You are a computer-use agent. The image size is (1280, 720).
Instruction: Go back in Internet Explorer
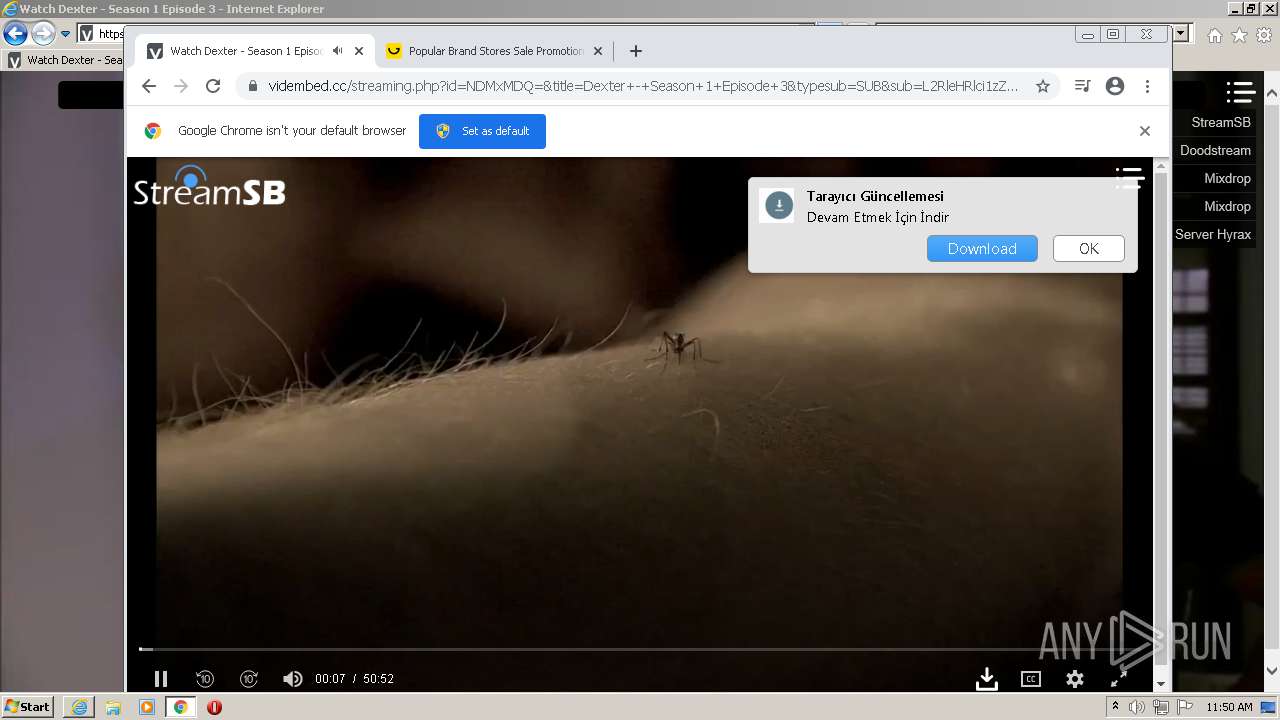[x=15, y=33]
